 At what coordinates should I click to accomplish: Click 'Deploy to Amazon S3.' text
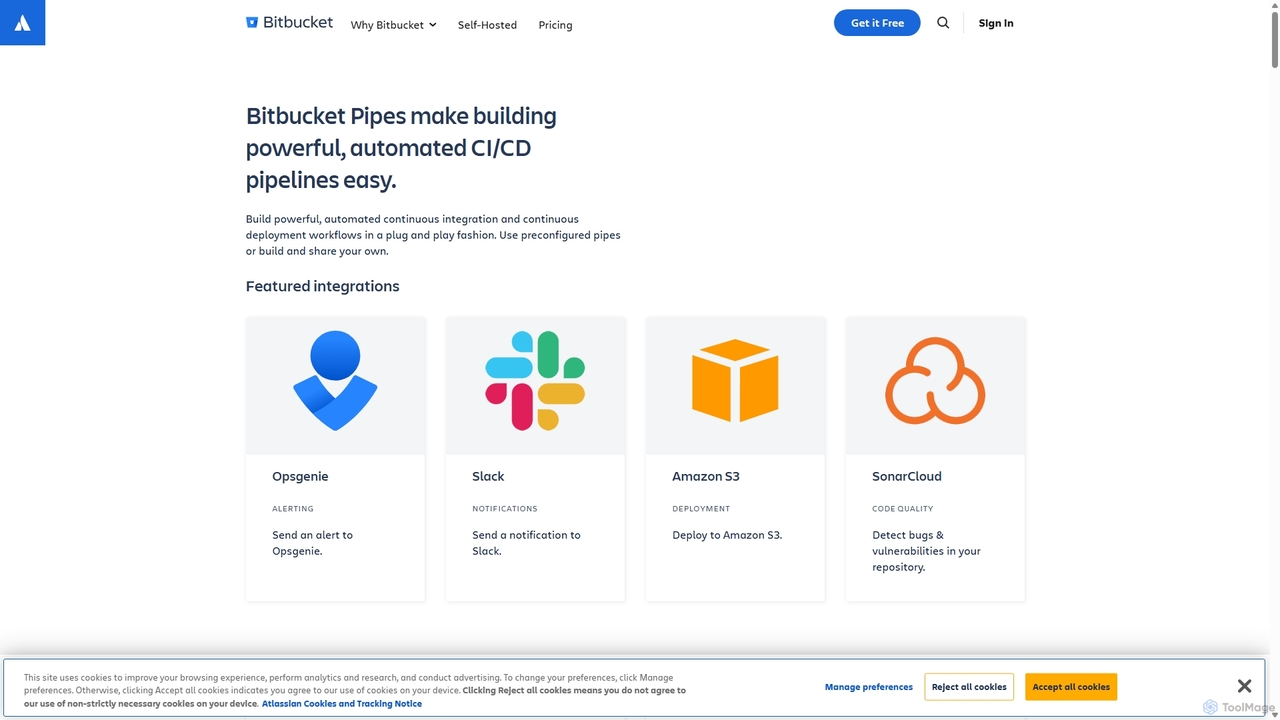tap(727, 535)
